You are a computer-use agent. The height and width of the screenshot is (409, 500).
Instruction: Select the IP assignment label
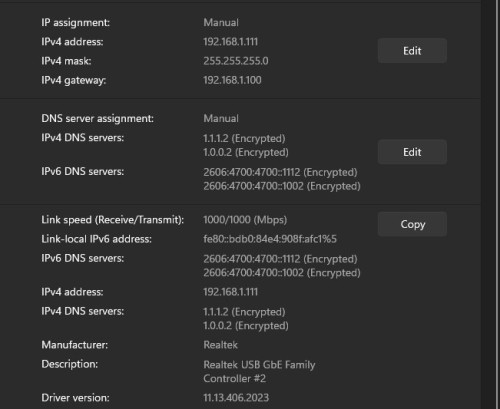point(76,23)
